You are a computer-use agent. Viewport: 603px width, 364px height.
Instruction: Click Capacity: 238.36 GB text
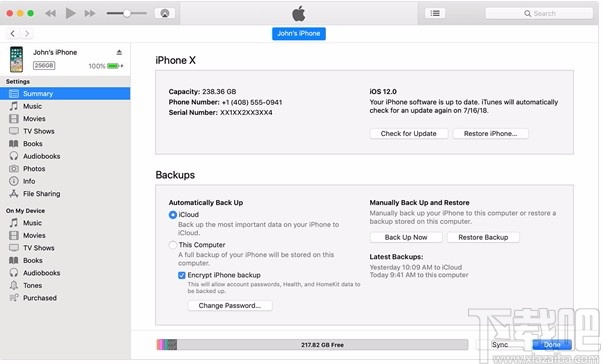tap(202, 91)
